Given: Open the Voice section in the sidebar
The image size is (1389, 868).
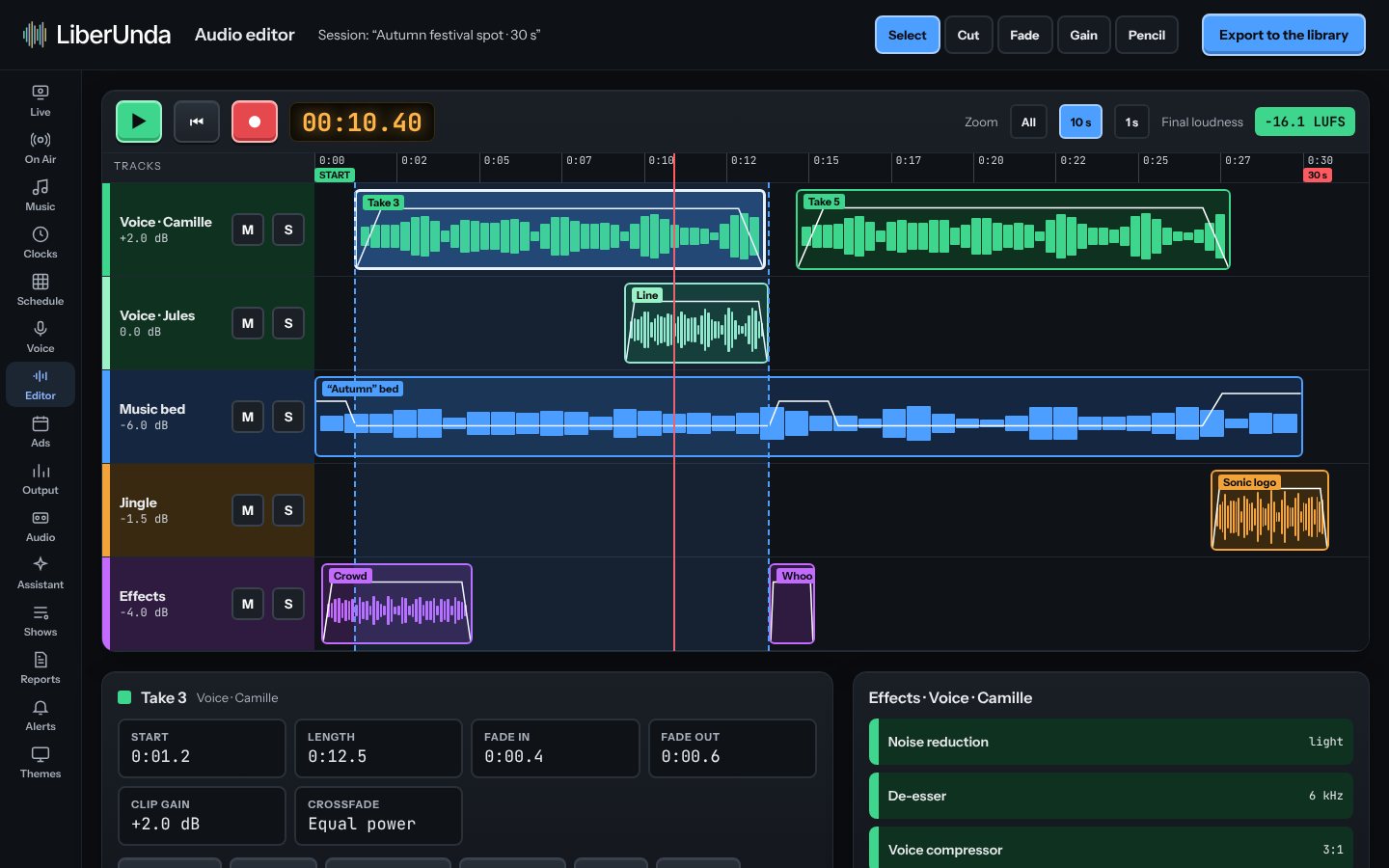Looking at the screenshot, I should [x=41, y=337].
